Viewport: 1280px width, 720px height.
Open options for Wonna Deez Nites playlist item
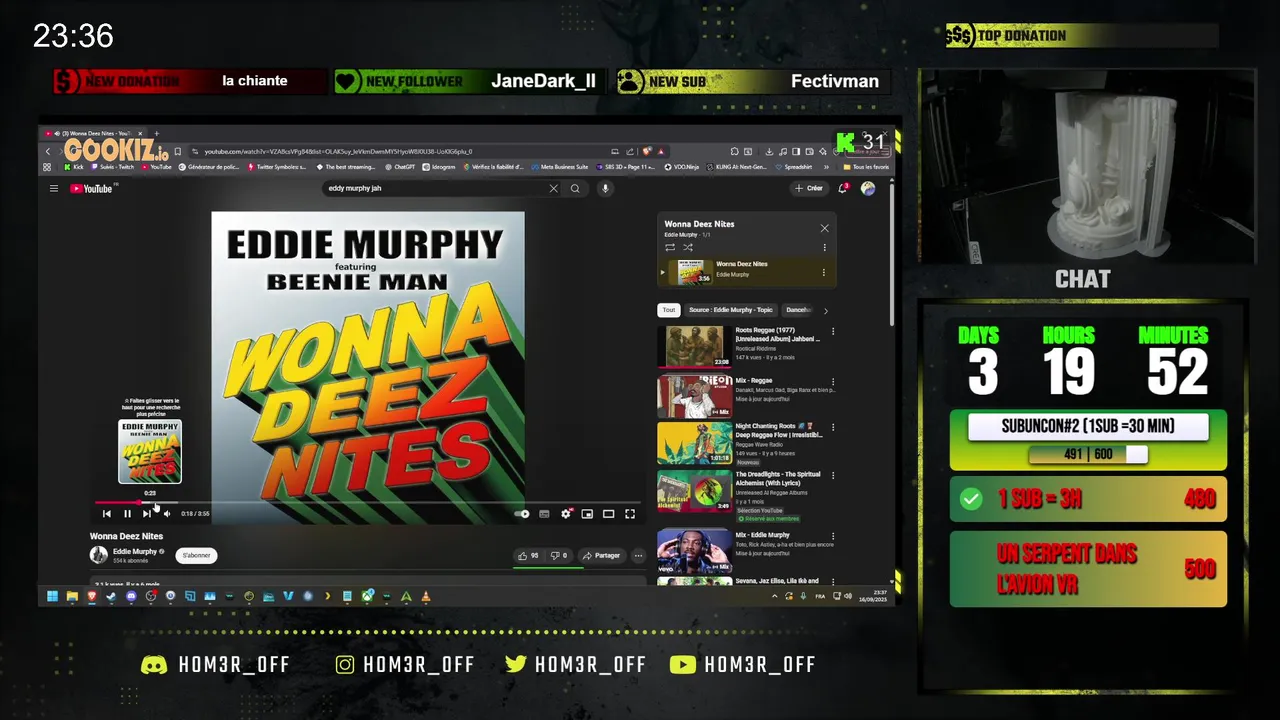(x=824, y=272)
